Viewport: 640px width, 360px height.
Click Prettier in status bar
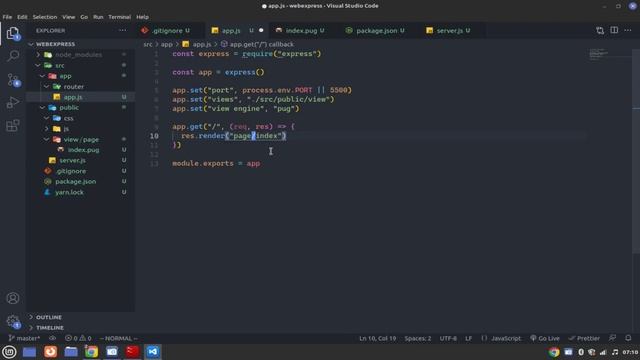pyautogui.click(x=584, y=338)
